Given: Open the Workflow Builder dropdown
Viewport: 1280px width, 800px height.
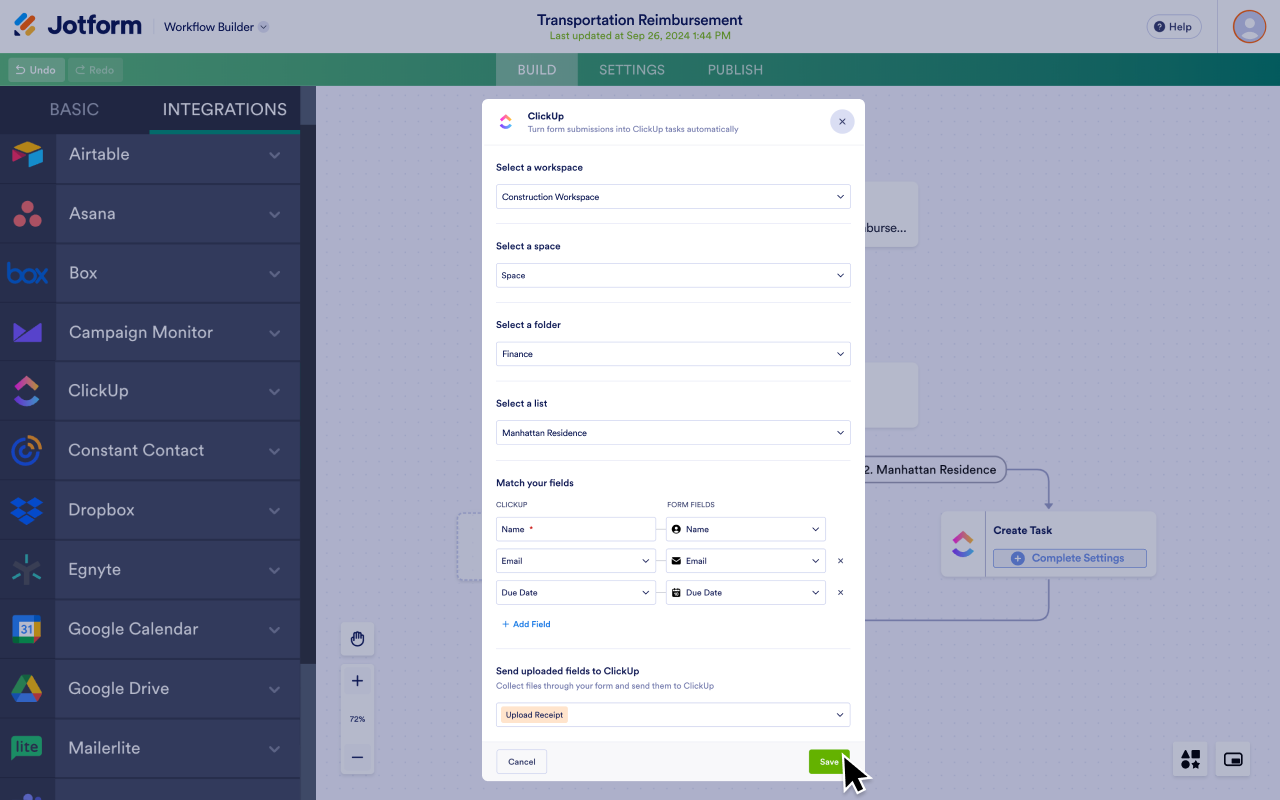Looking at the screenshot, I should click(216, 27).
